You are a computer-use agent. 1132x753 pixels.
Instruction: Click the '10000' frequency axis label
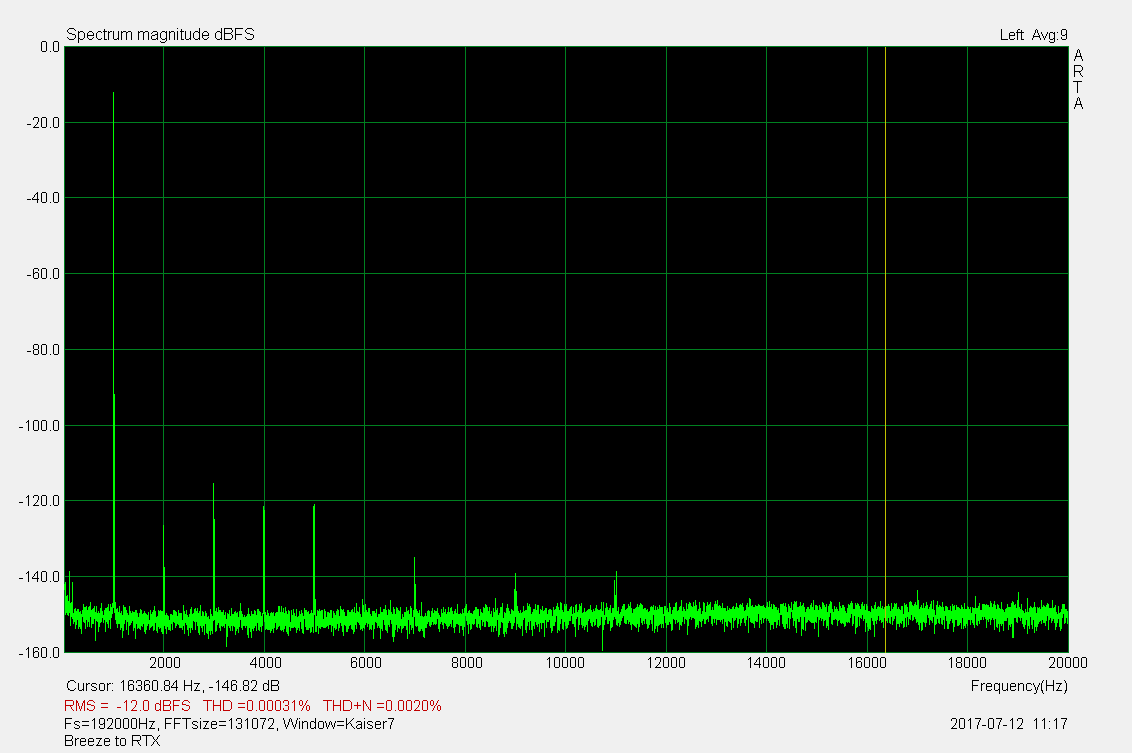[565, 663]
